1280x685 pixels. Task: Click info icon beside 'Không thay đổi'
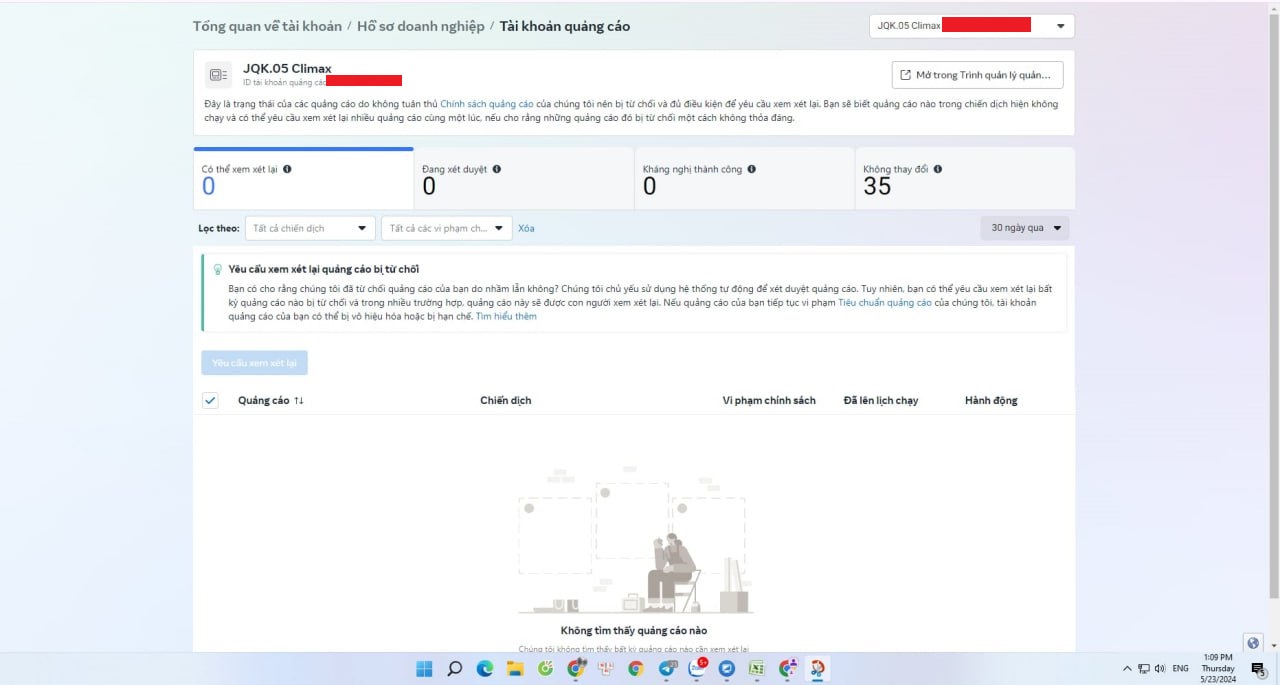[937, 170]
